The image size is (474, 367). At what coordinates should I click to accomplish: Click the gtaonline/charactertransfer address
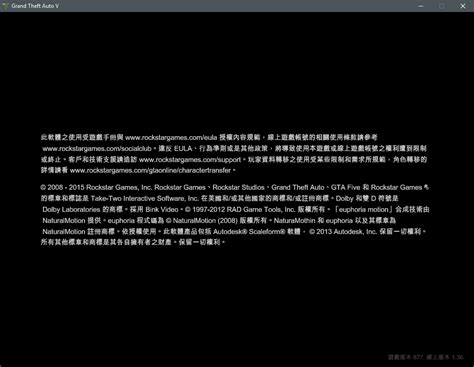(150, 170)
